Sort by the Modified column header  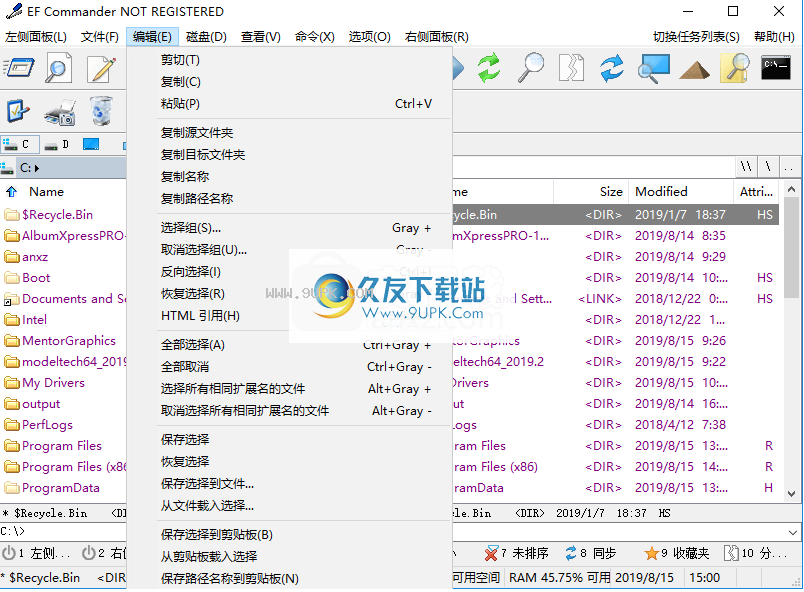coord(681,192)
